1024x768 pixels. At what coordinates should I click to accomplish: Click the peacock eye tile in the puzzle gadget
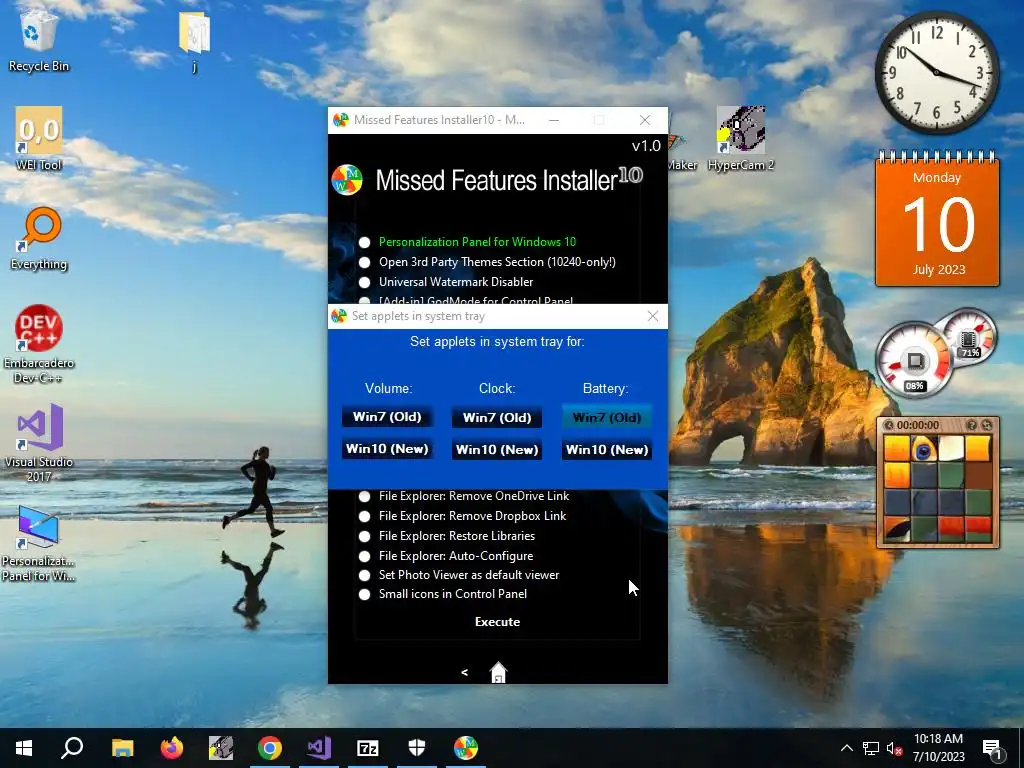pyautogui.click(x=924, y=449)
